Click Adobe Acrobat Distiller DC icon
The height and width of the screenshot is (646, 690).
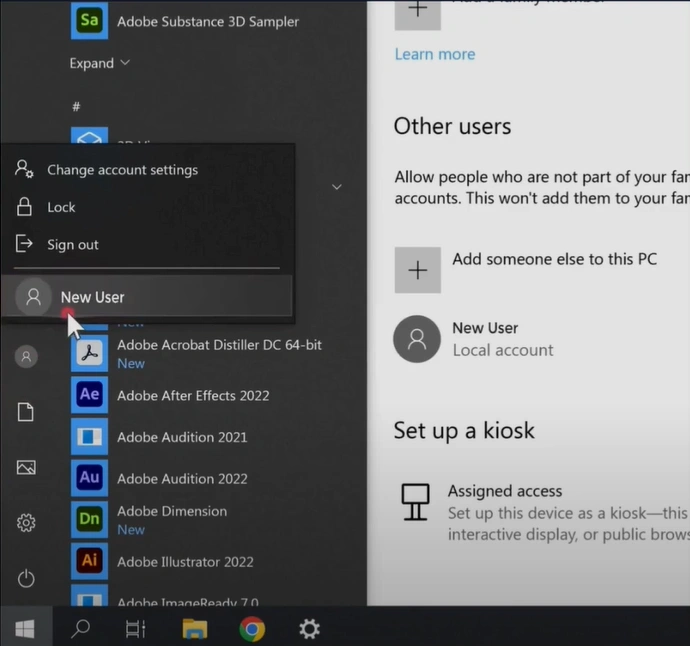(x=89, y=353)
